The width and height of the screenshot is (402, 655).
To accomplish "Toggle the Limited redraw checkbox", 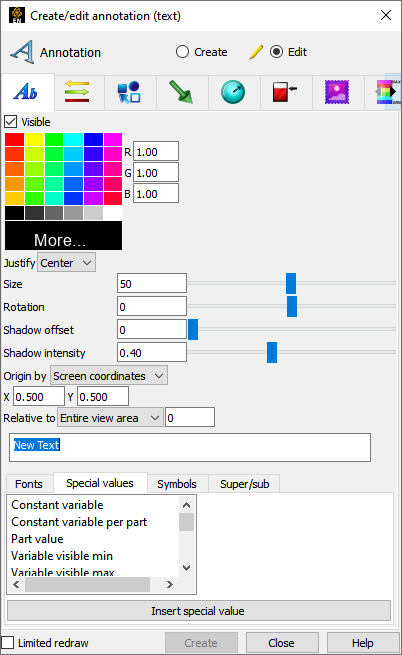I will coord(8,642).
